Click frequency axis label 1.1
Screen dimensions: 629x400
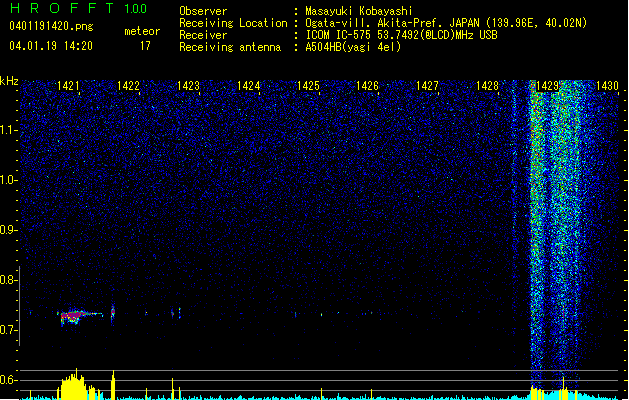click(8, 130)
